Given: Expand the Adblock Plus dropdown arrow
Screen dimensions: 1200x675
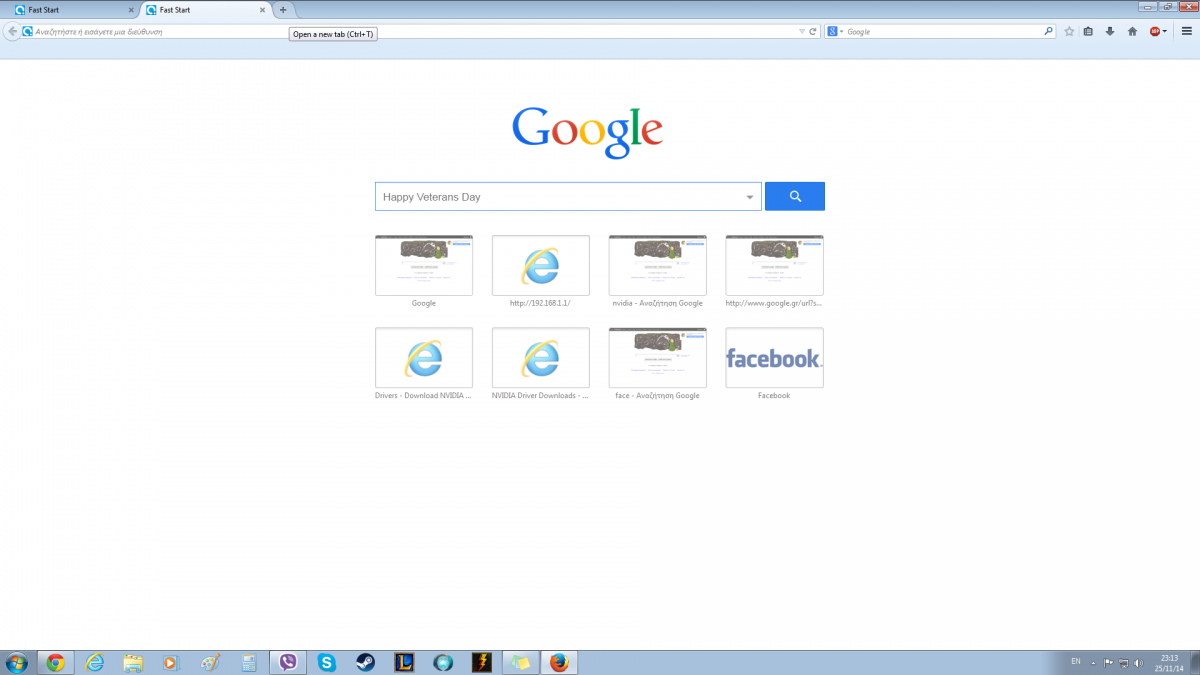Looking at the screenshot, I should (1165, 31).
